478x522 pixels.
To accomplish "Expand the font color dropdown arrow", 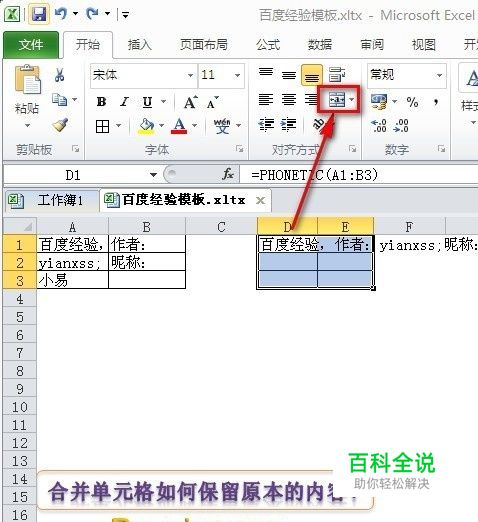I will pos(195,126).
